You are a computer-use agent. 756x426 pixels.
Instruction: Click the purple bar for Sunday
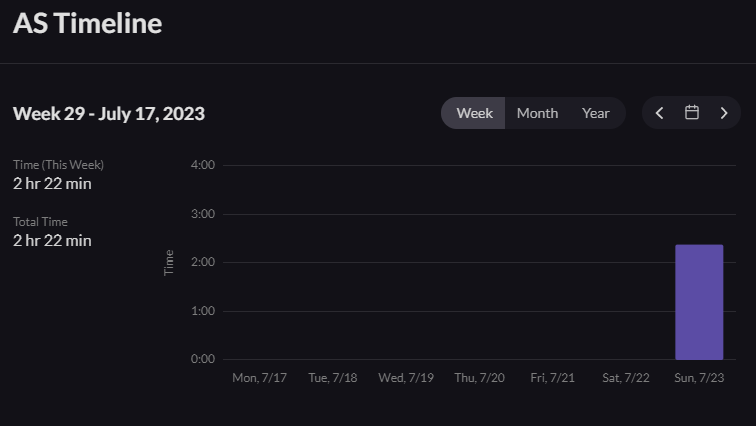[699, 302]
